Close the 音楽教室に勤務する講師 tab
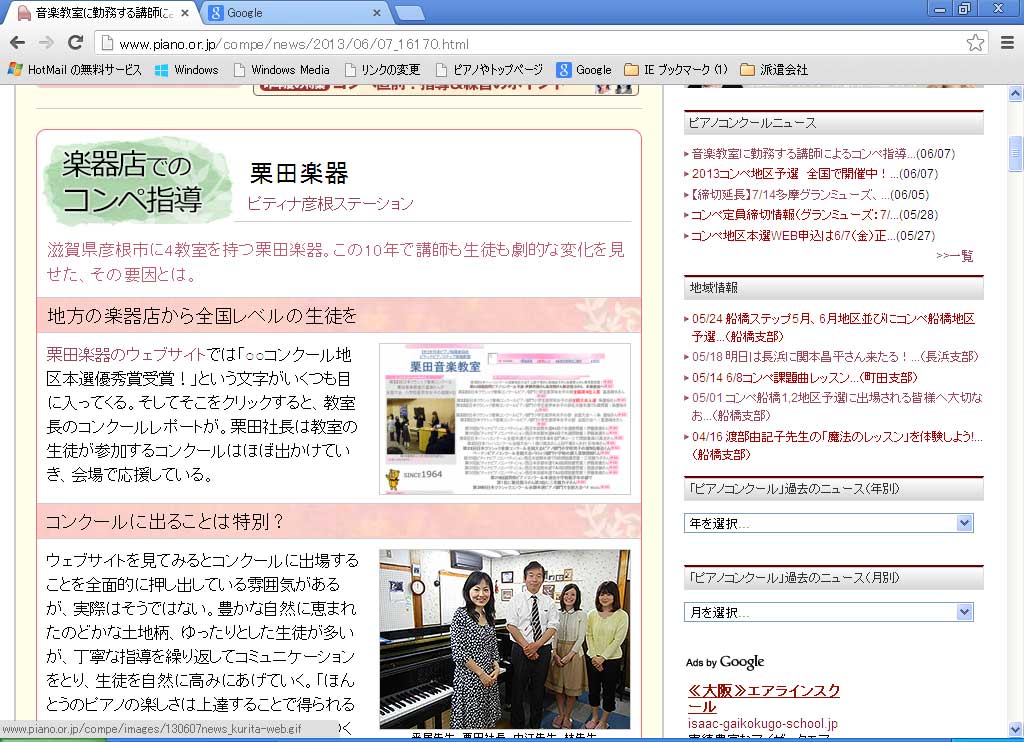This screenshot has height=742, width=1024. tap(185, 13)
